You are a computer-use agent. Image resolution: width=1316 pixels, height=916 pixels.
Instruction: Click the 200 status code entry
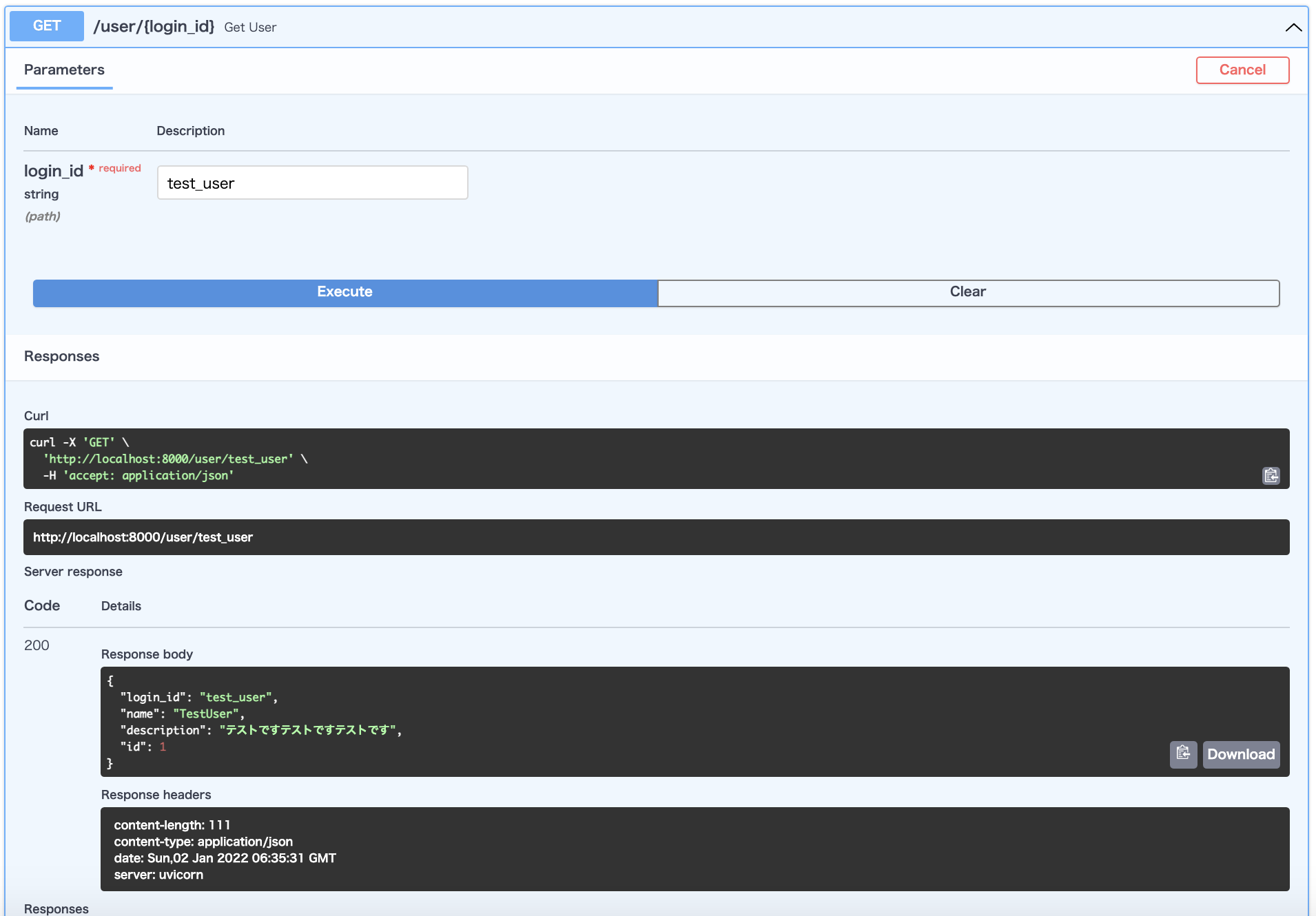click(x=37, y=645)
